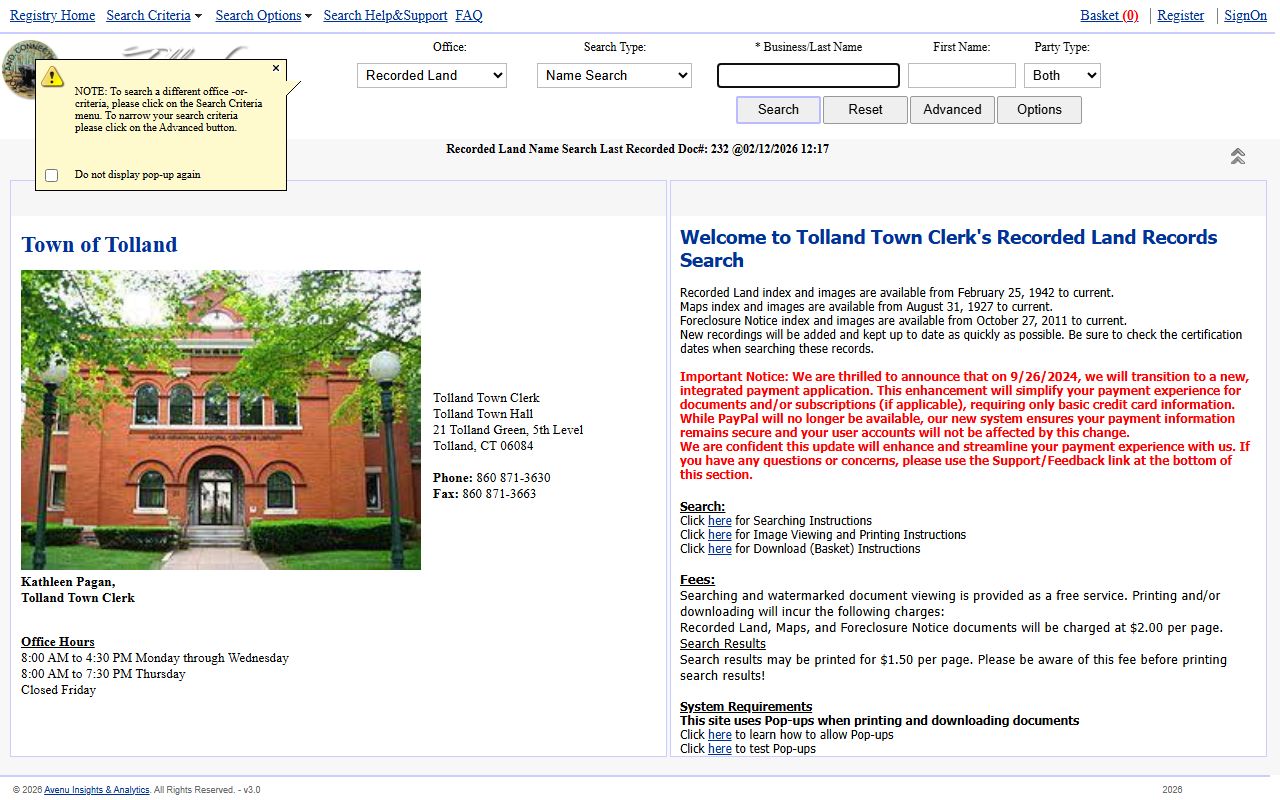Viewport: 1280px width, 800px height.
Task: Click the SignOn link
Action: (x=1246, y=15)
